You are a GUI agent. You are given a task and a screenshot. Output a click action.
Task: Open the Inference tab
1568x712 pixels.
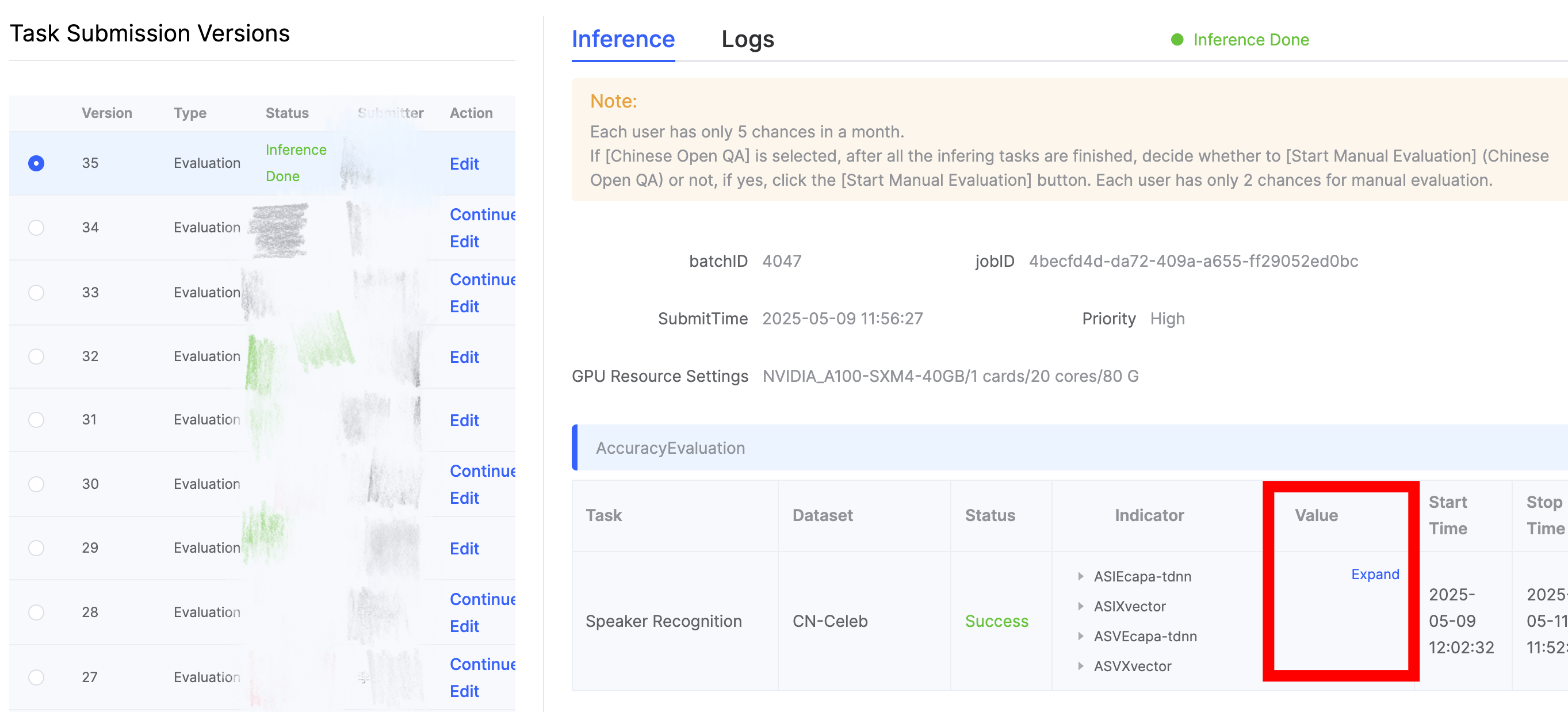[x=623, y=40]
